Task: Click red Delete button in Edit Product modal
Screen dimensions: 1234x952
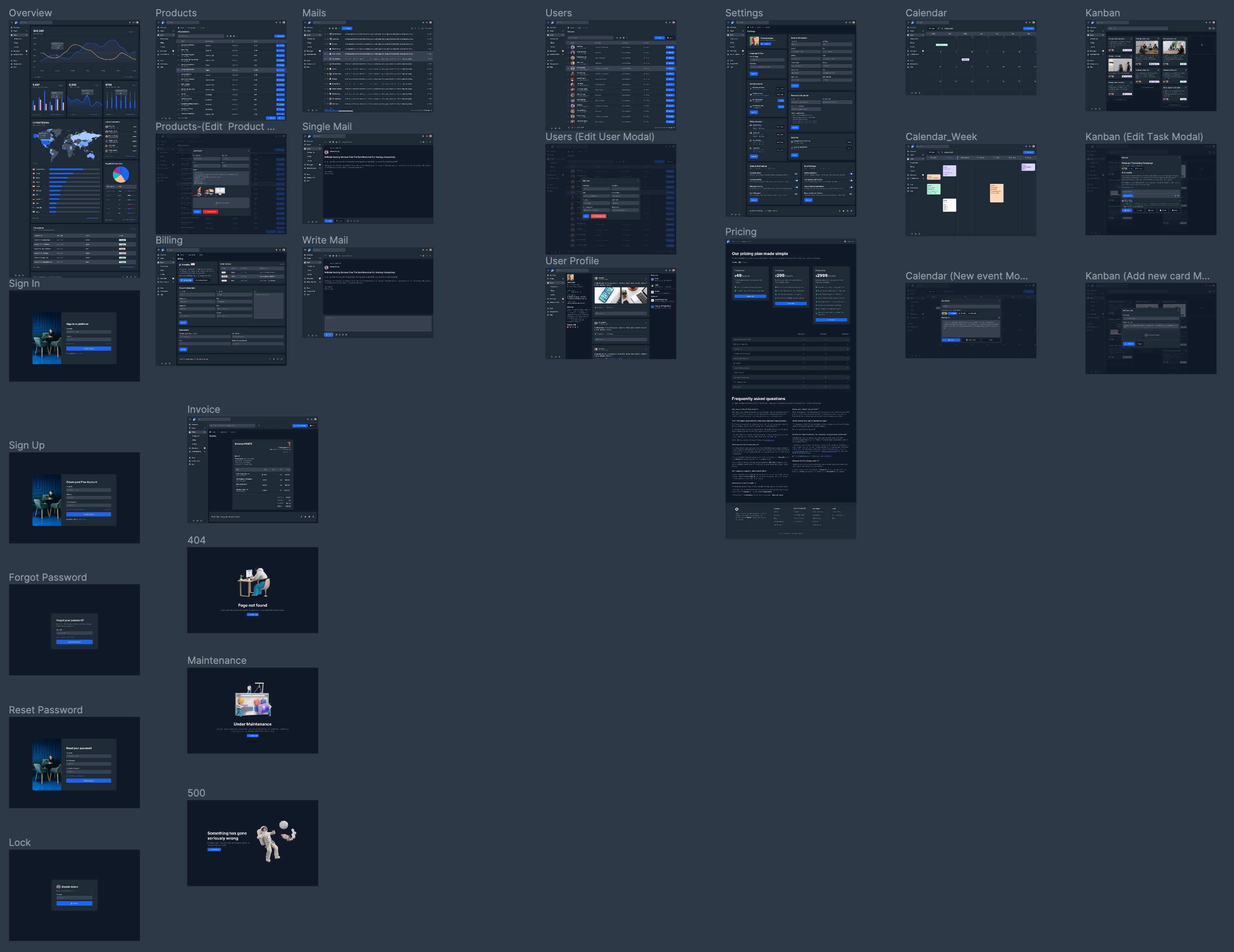Action: (x=210, y=212)
